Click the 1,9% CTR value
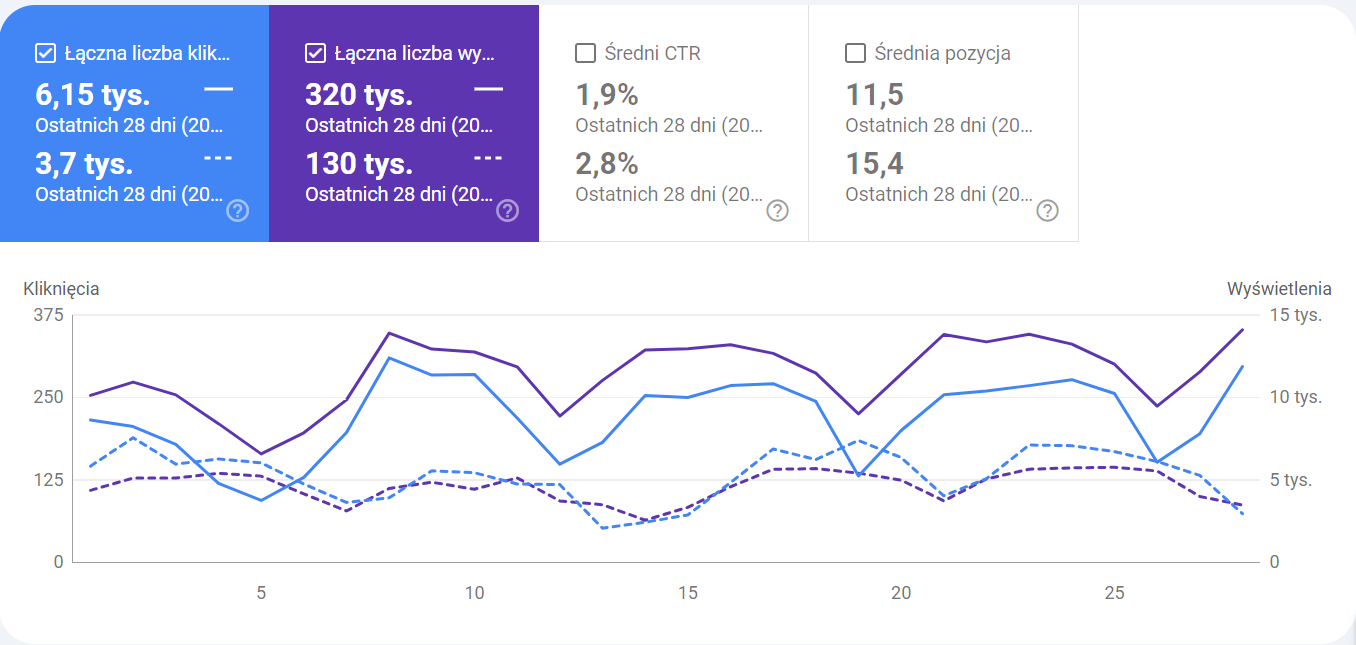Viewport: 1356px width, 645px height. [x=607, y=95]
